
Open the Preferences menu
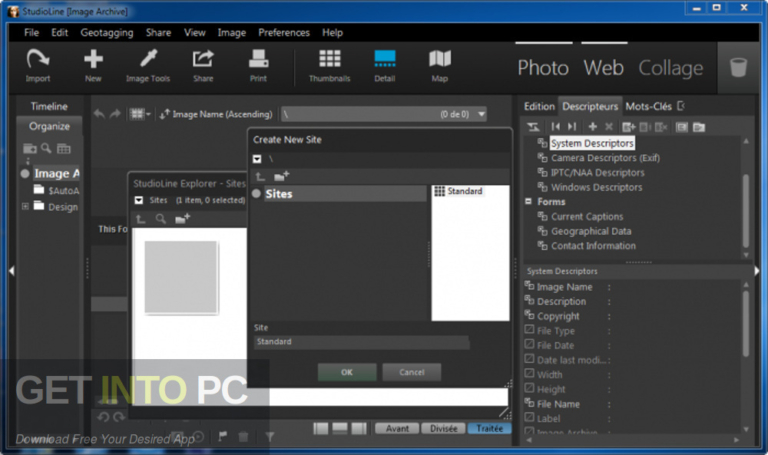pos(284,32)
